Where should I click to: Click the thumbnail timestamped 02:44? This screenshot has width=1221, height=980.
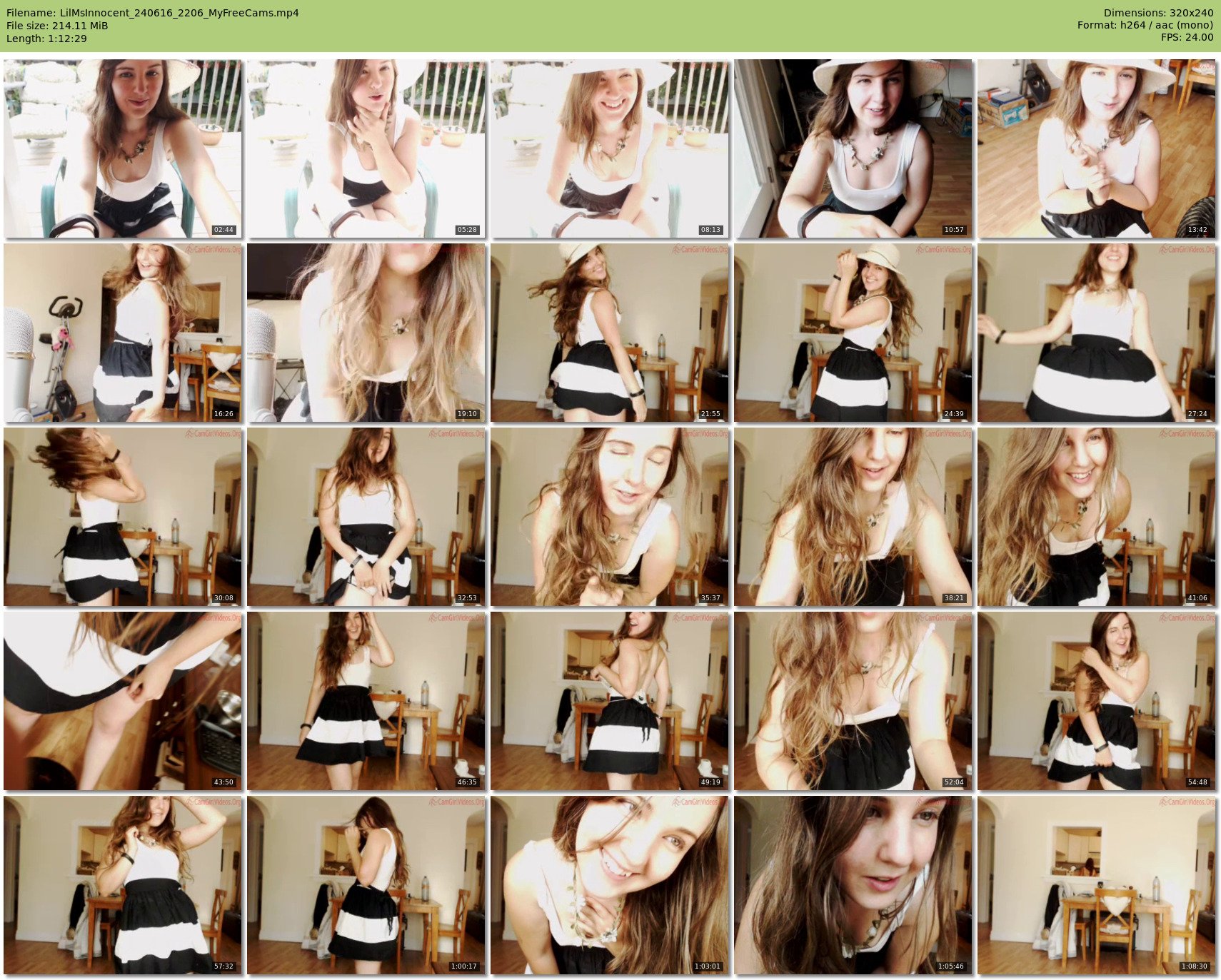tap(123, 148)
